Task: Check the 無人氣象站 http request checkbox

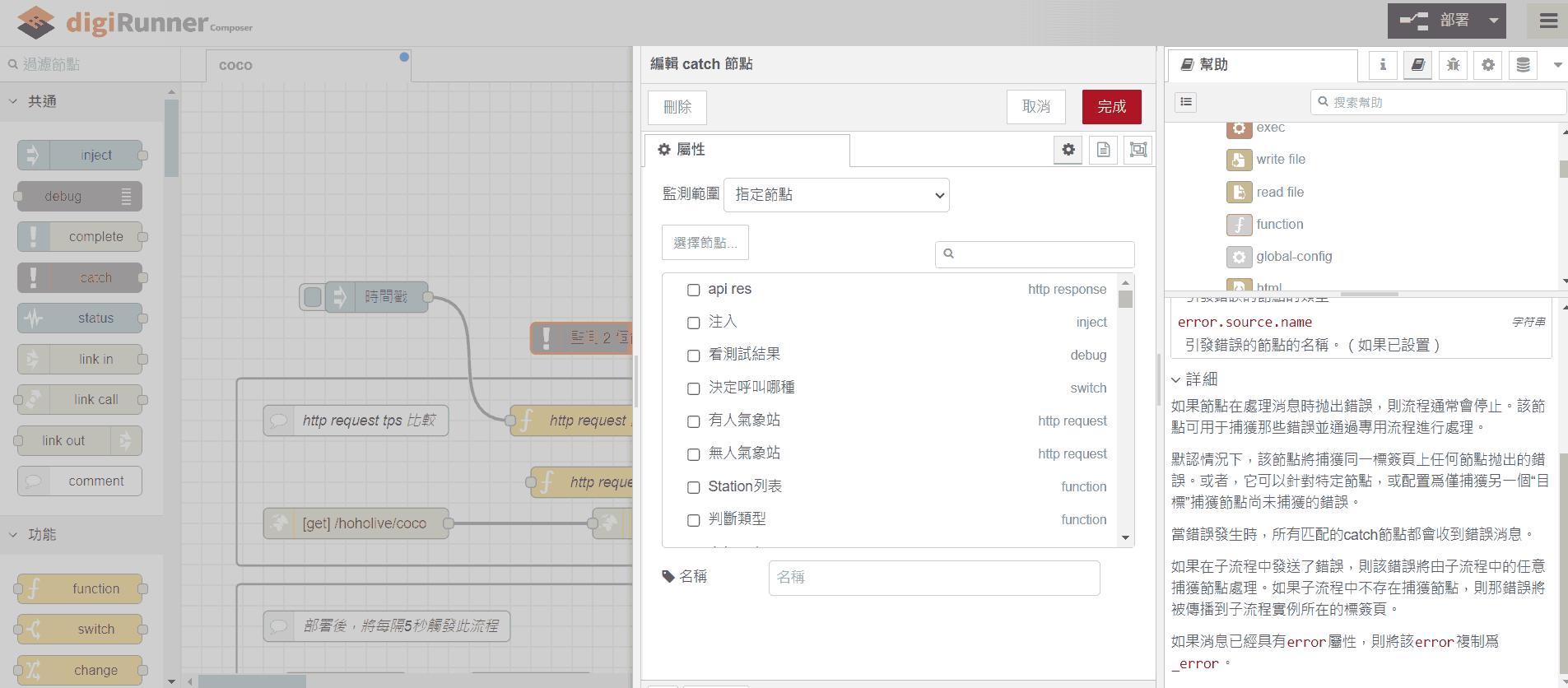Action: point(694,454)
